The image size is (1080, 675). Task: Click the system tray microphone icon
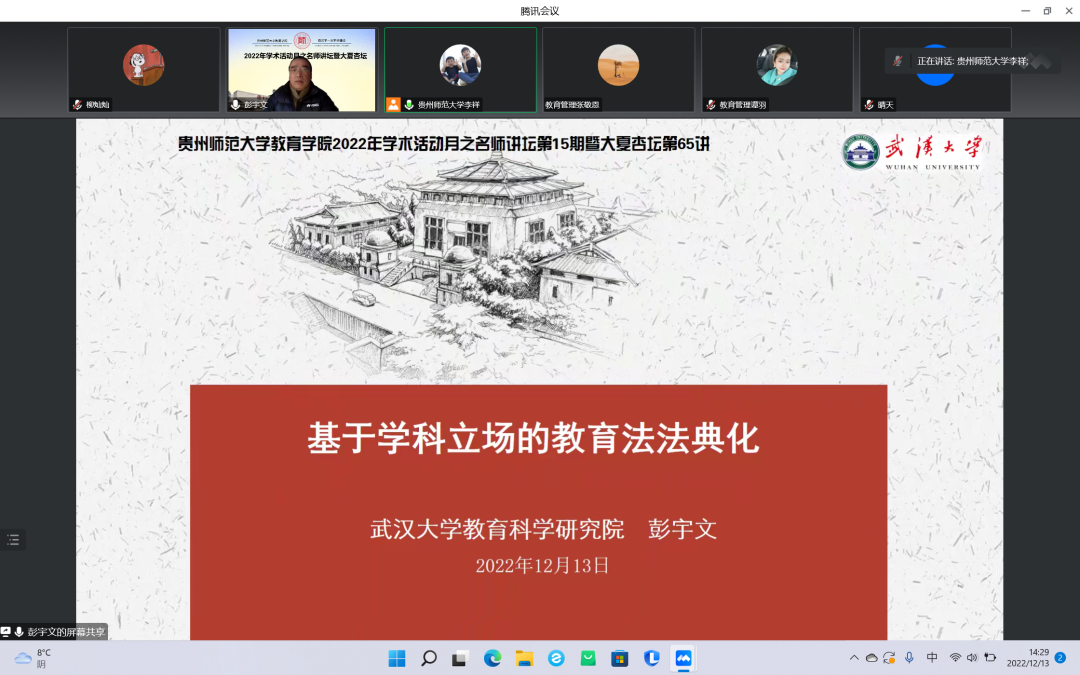(x=909, y=658)
